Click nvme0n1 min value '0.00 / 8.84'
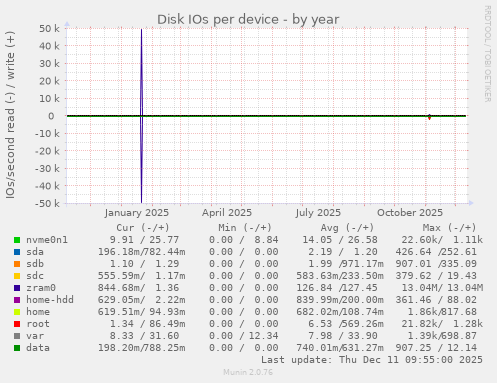 (x=244, y=240)
